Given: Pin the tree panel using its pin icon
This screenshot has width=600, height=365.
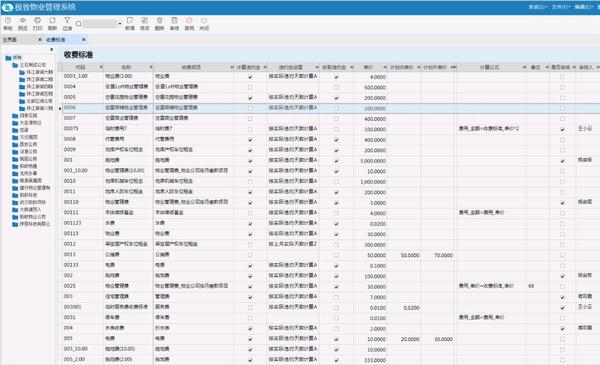Looking at the screenshot, I should [x=51, y=50].
